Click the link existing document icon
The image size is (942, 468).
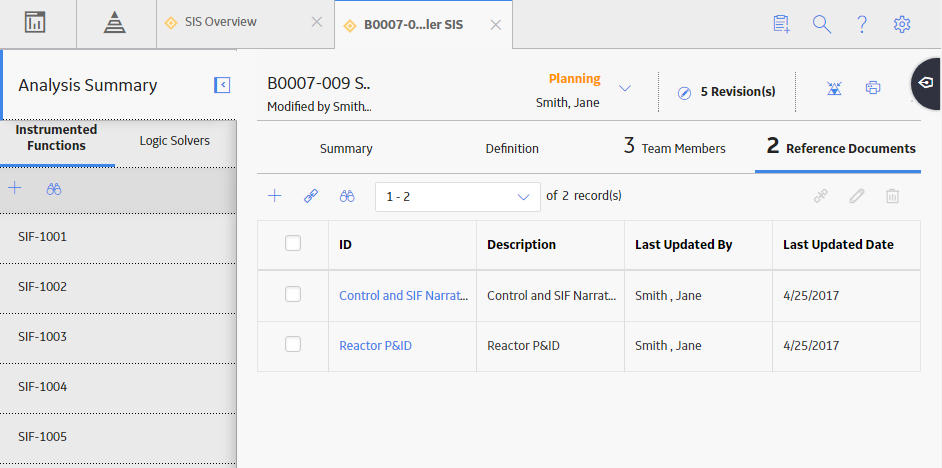pyautogui.click(x=311, y=196)
